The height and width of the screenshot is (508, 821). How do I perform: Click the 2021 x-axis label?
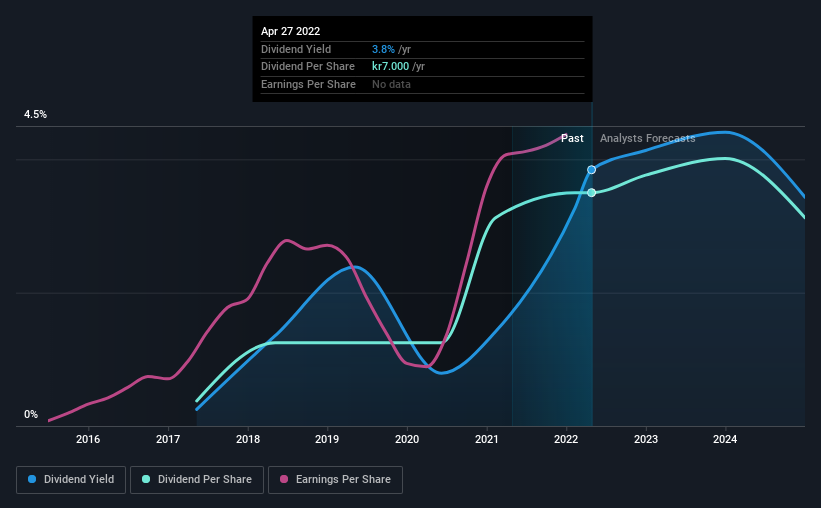487,439
